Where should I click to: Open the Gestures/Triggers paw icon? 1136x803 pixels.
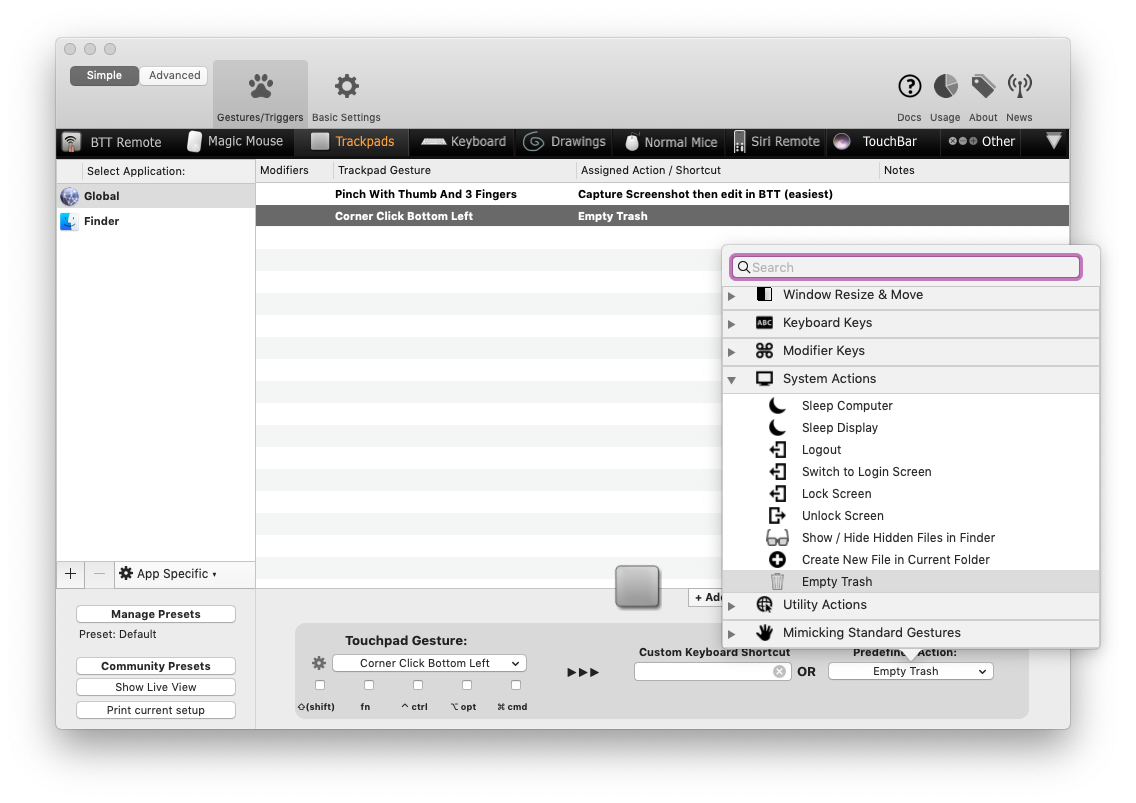click(260, 87)
